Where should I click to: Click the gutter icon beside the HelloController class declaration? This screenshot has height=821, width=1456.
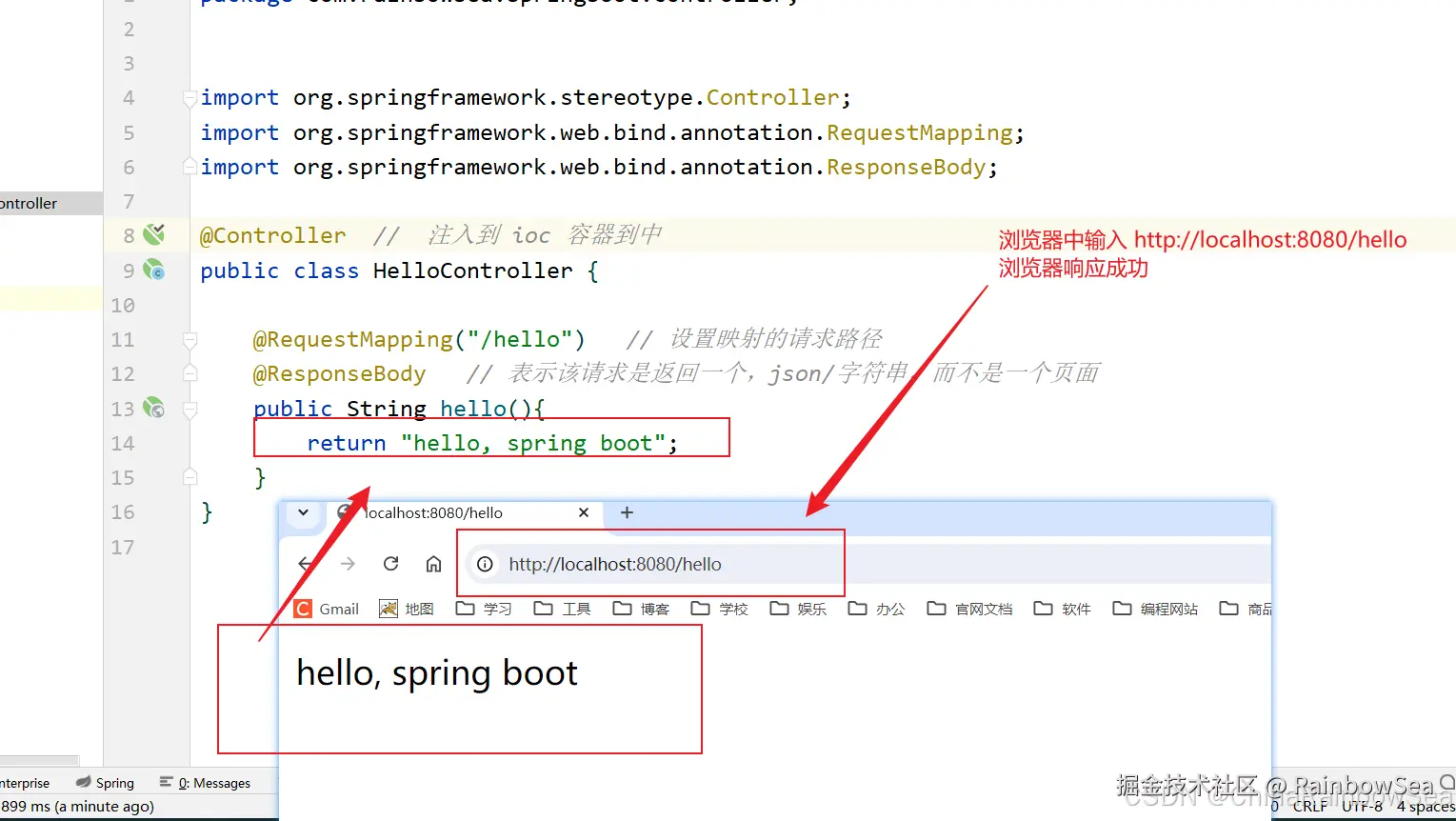click(x=153, y=270)
